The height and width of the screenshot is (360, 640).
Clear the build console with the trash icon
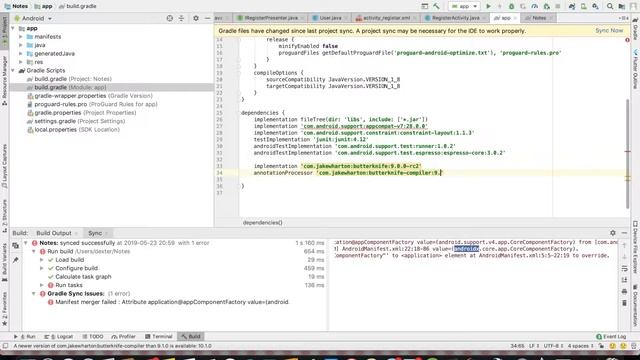624,303
